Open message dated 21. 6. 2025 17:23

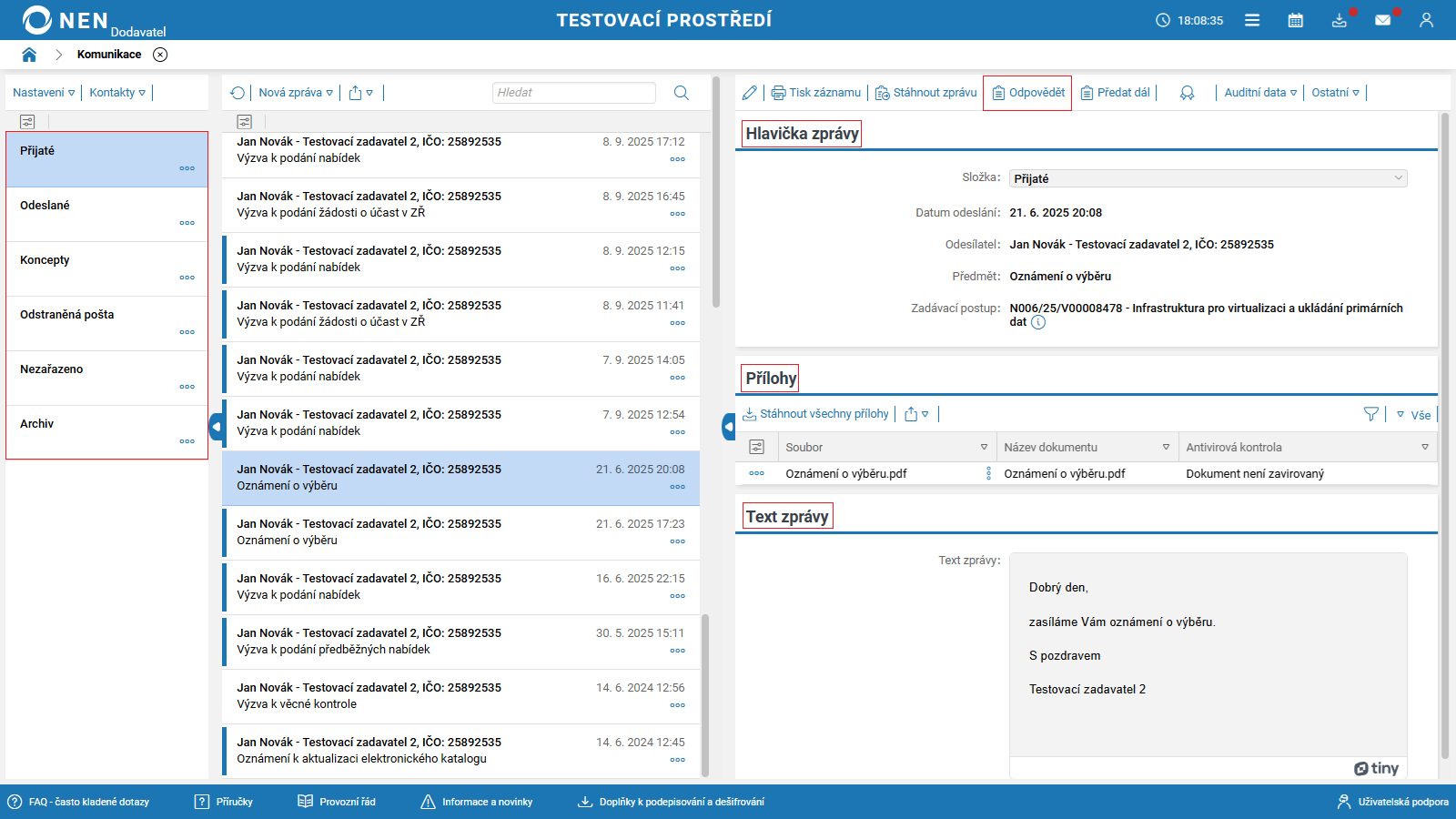460,533
